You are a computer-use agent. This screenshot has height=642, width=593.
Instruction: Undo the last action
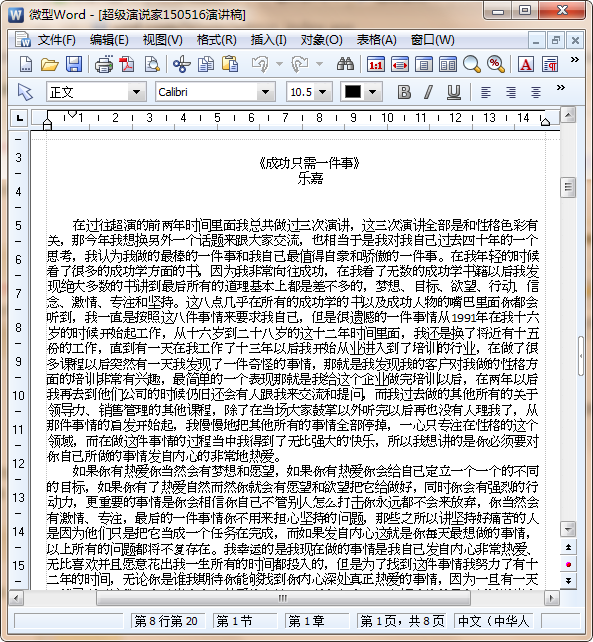[x=260, y=64]
